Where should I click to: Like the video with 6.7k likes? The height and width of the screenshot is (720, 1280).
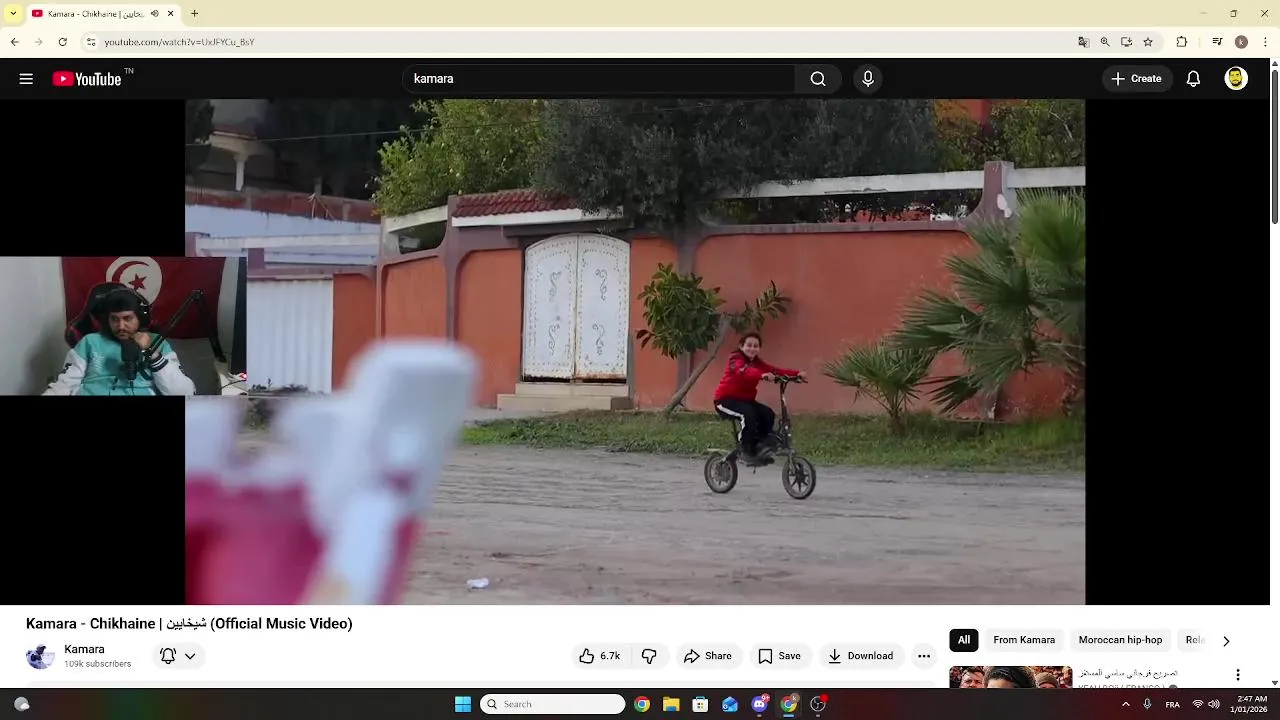pos(599,656)
